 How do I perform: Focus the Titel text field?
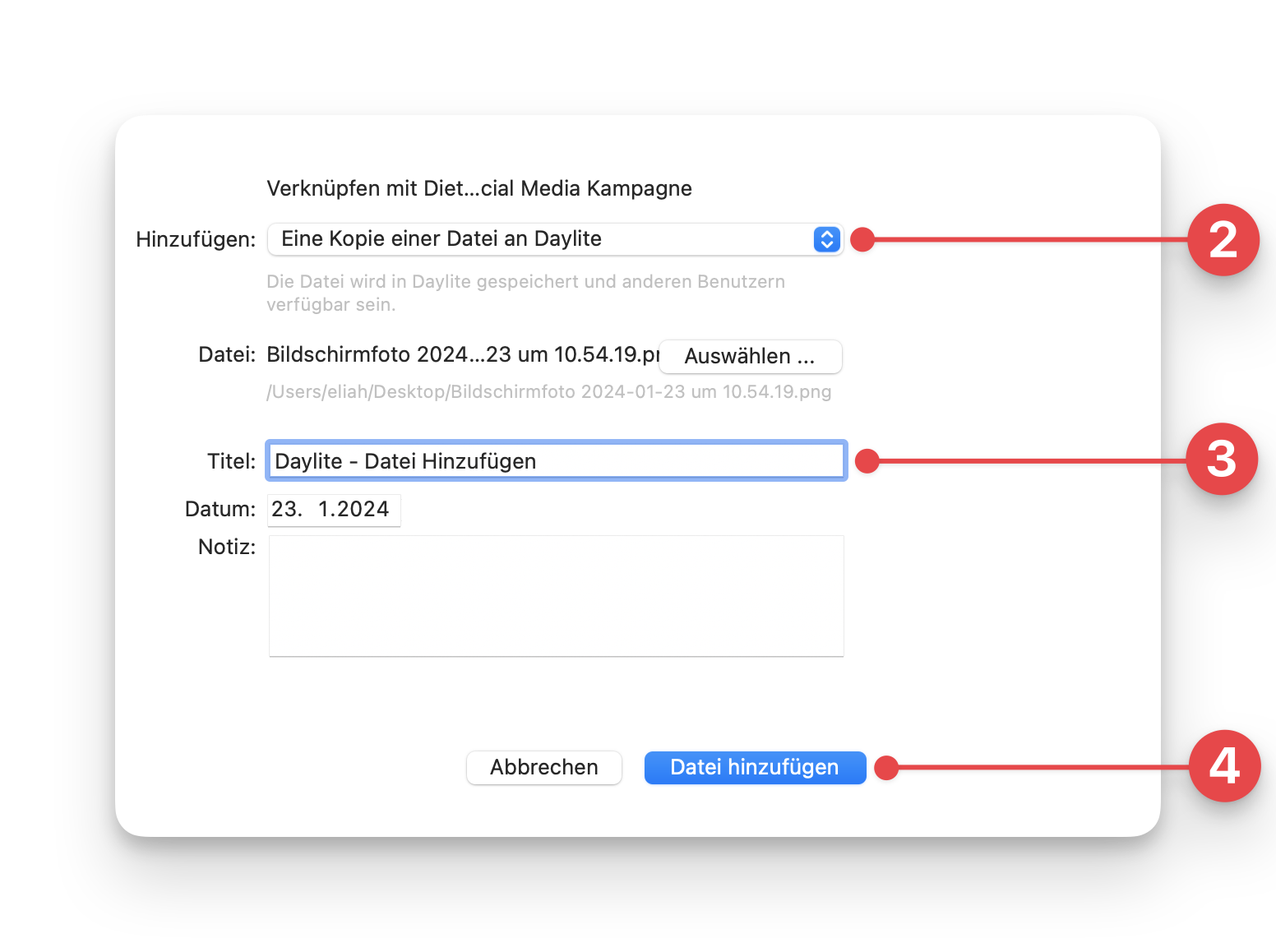click(557, 461)
